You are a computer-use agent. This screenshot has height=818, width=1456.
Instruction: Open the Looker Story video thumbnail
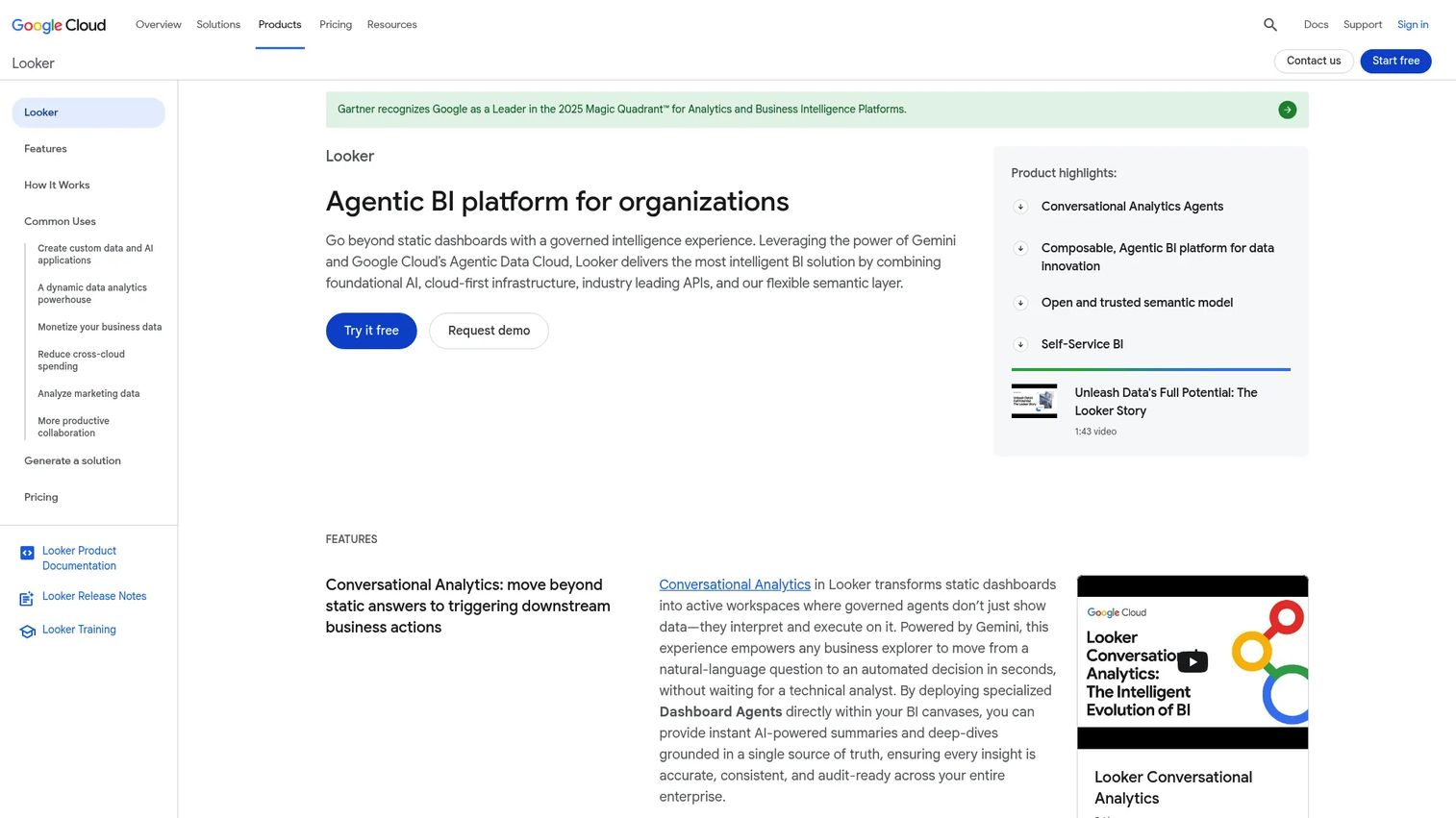pos(1034,401)
